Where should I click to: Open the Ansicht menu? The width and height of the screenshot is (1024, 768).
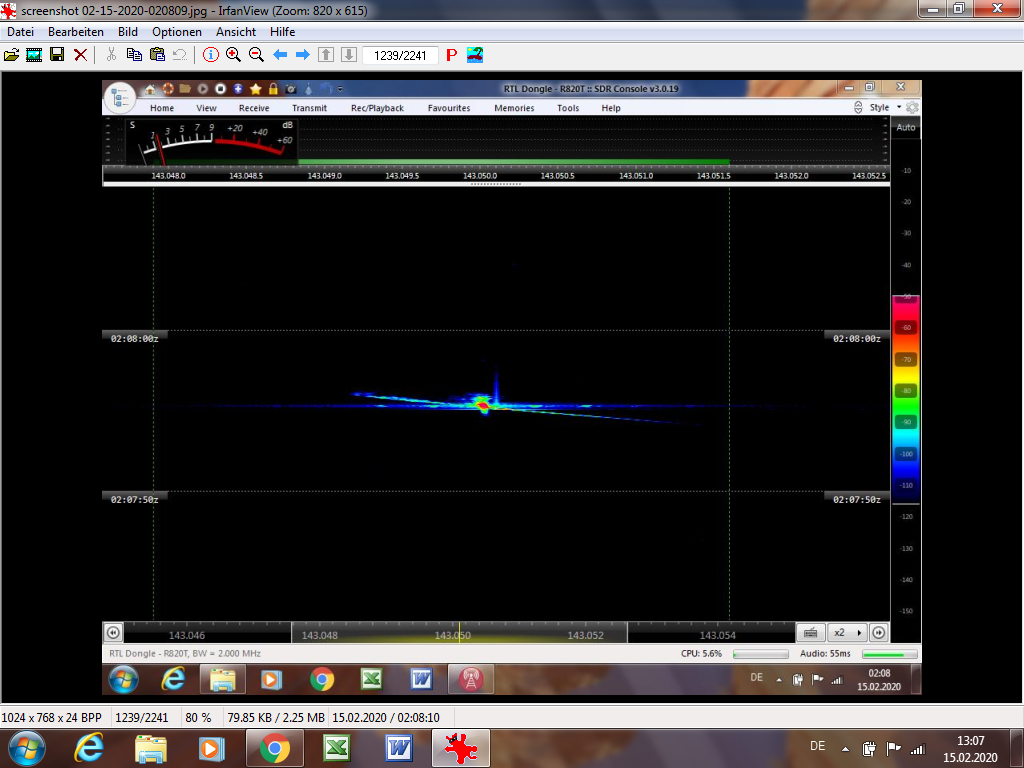click(236, 31)
